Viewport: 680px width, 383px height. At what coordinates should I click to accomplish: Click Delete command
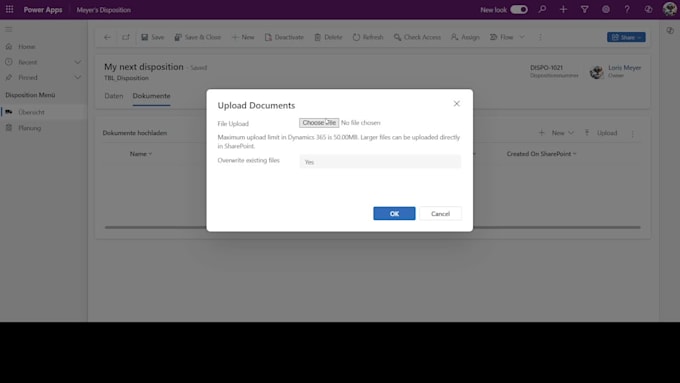(328, 37)
